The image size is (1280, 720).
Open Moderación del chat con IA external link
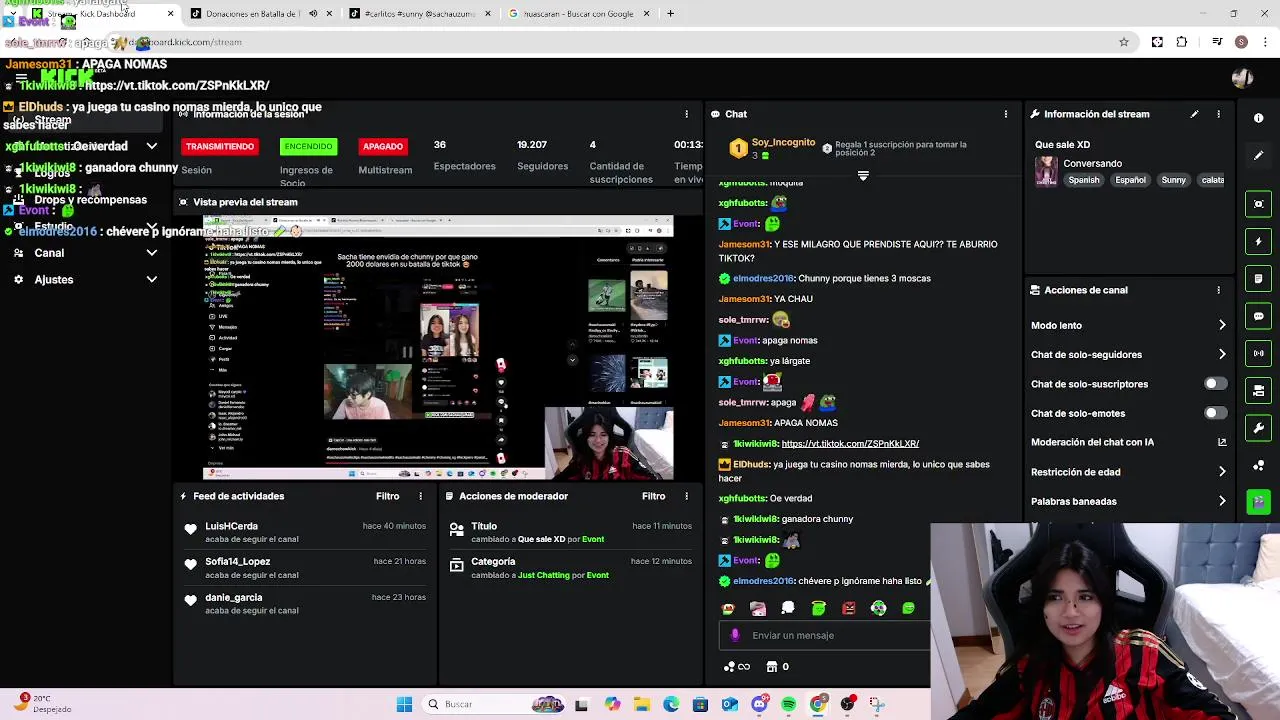coord(1222,442)
